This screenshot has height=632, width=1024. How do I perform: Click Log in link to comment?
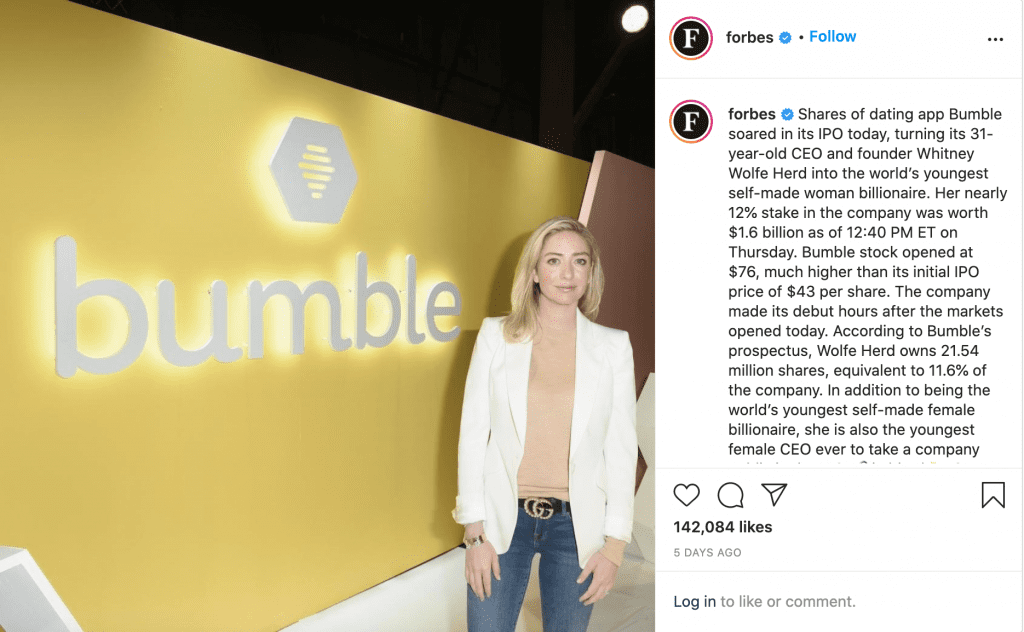pos(694,601)
